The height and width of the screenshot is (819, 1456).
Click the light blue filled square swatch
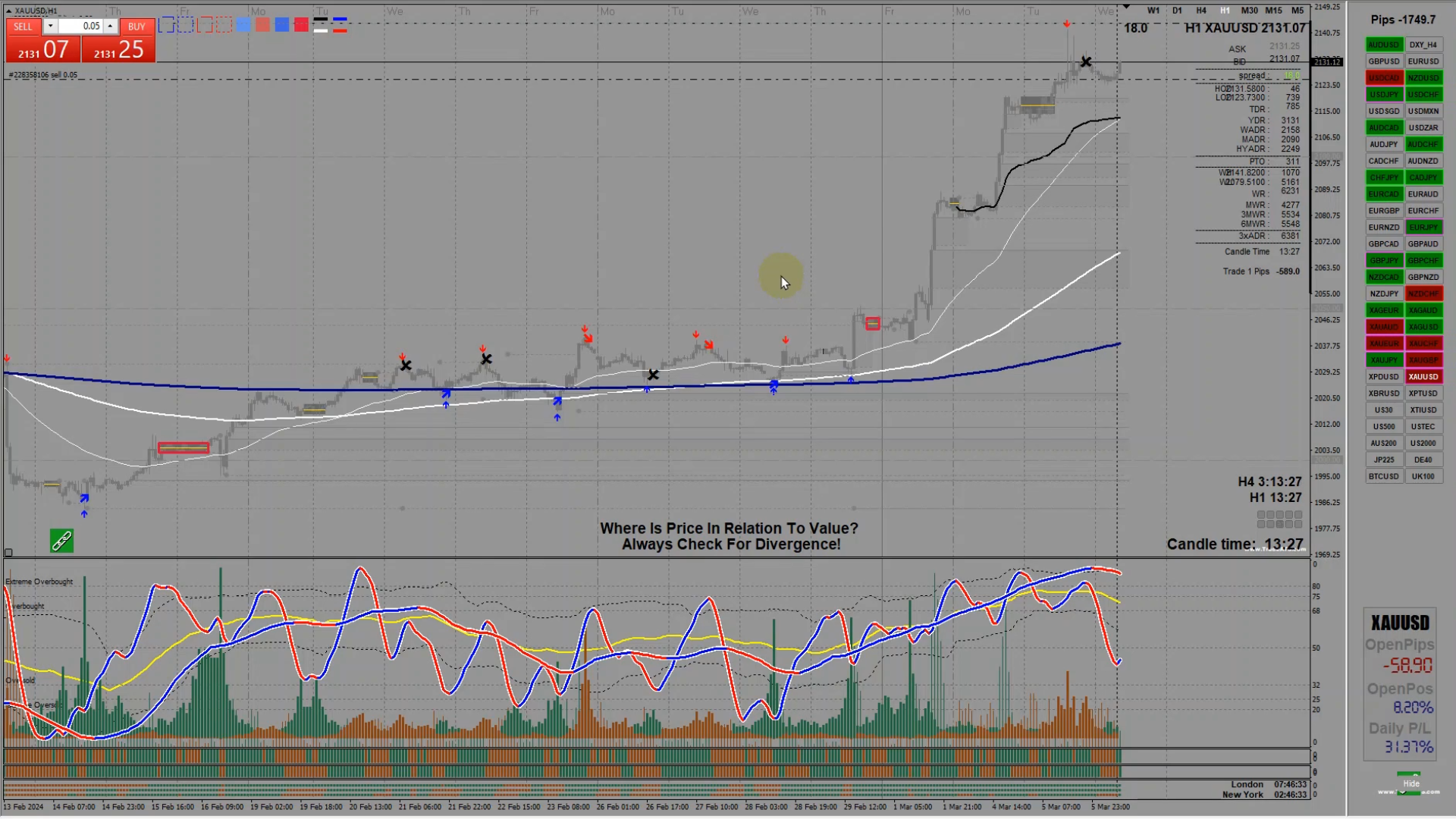tap(243, 25)
